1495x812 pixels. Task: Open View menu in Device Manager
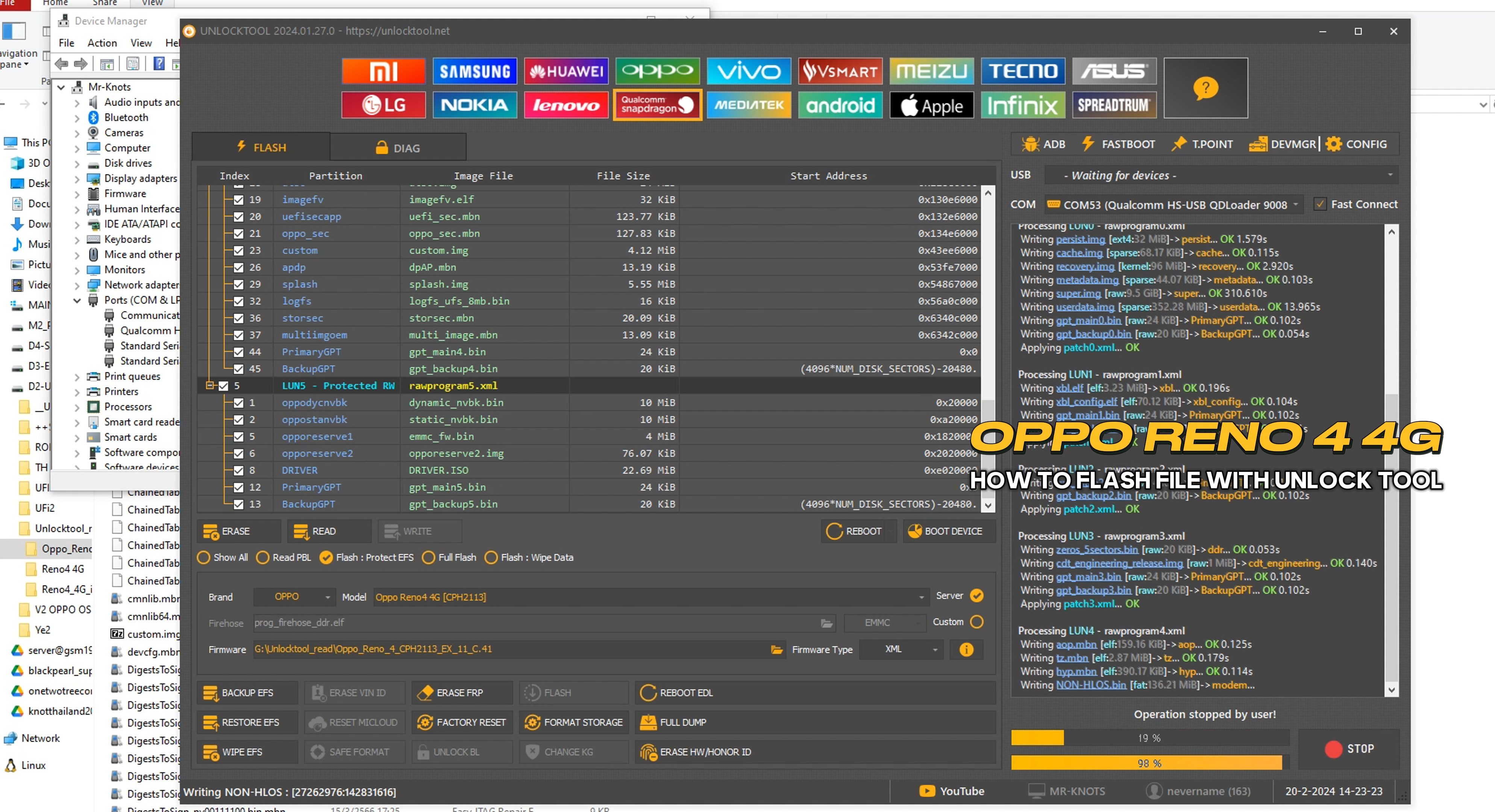(141, 43)
